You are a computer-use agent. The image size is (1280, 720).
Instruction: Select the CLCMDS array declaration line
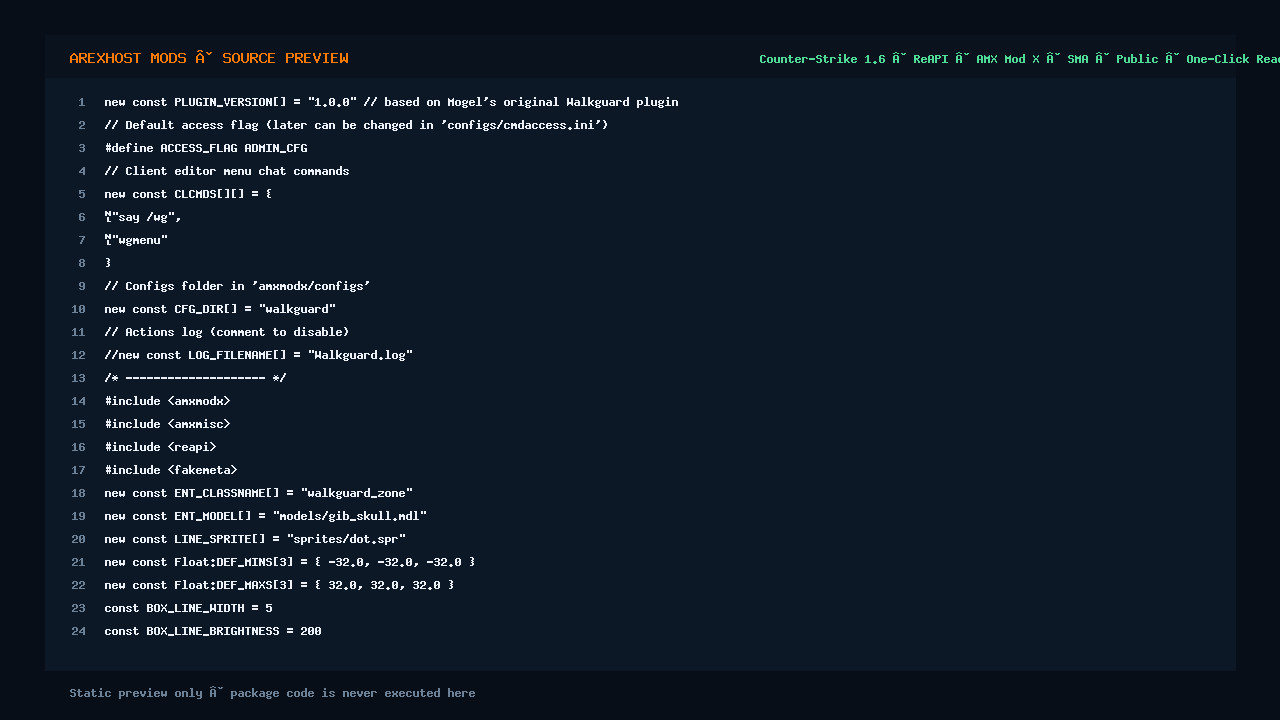coord(188,194)
